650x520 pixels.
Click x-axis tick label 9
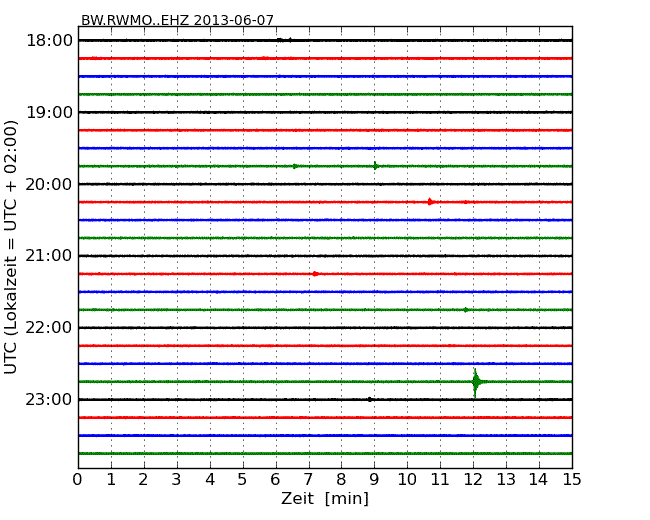pyautogui.click(x=374, y=480)
